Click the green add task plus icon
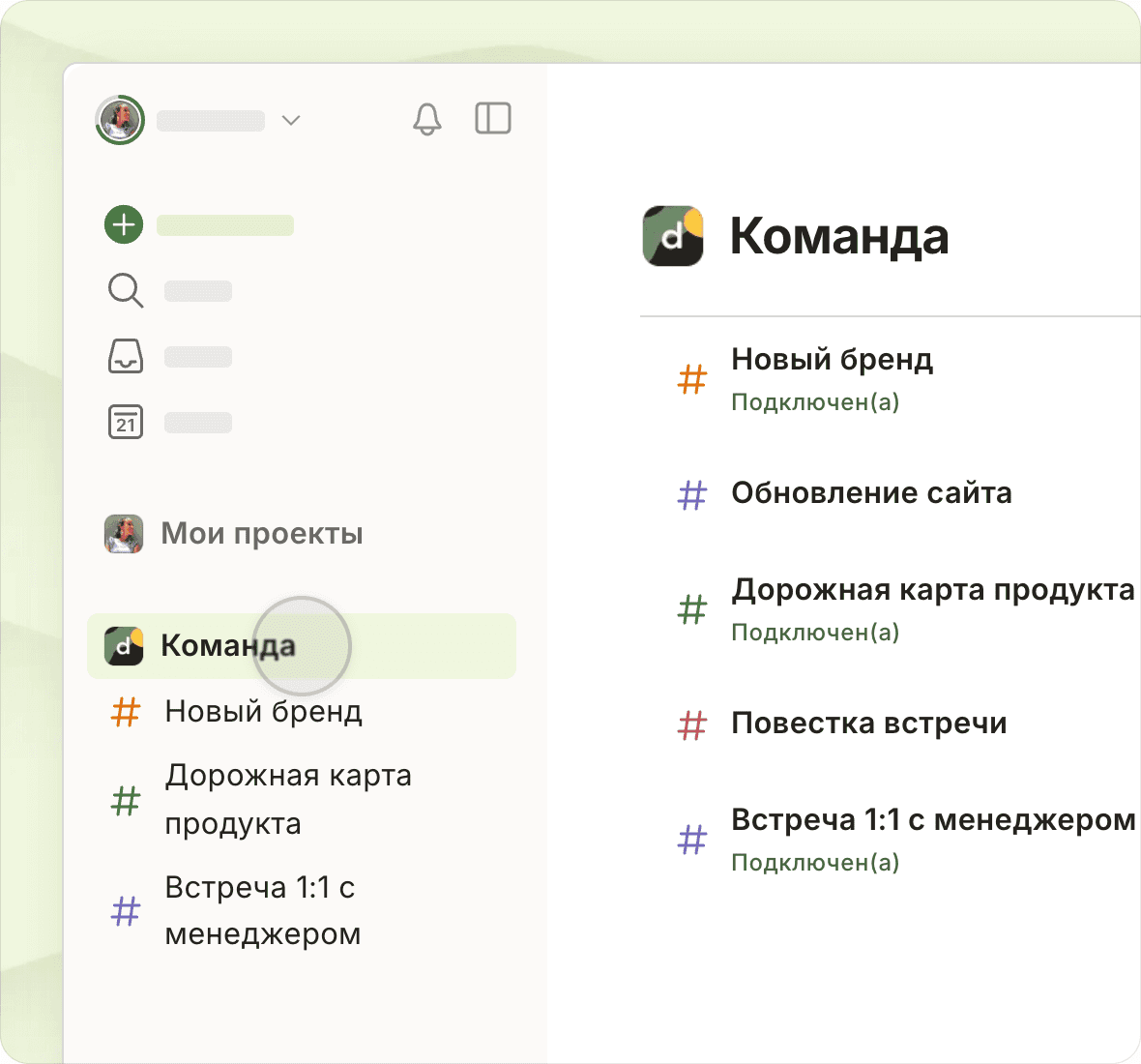 124,224
